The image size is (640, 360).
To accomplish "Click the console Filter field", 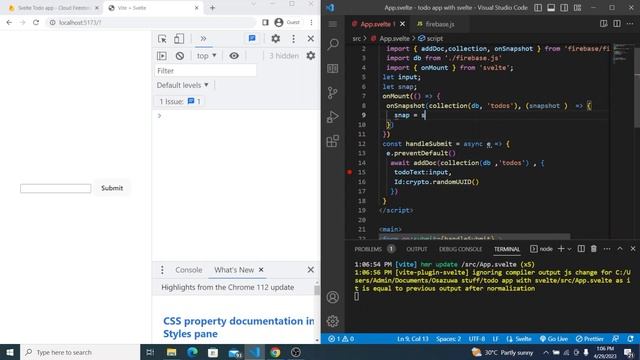I will tap(205, 71).
